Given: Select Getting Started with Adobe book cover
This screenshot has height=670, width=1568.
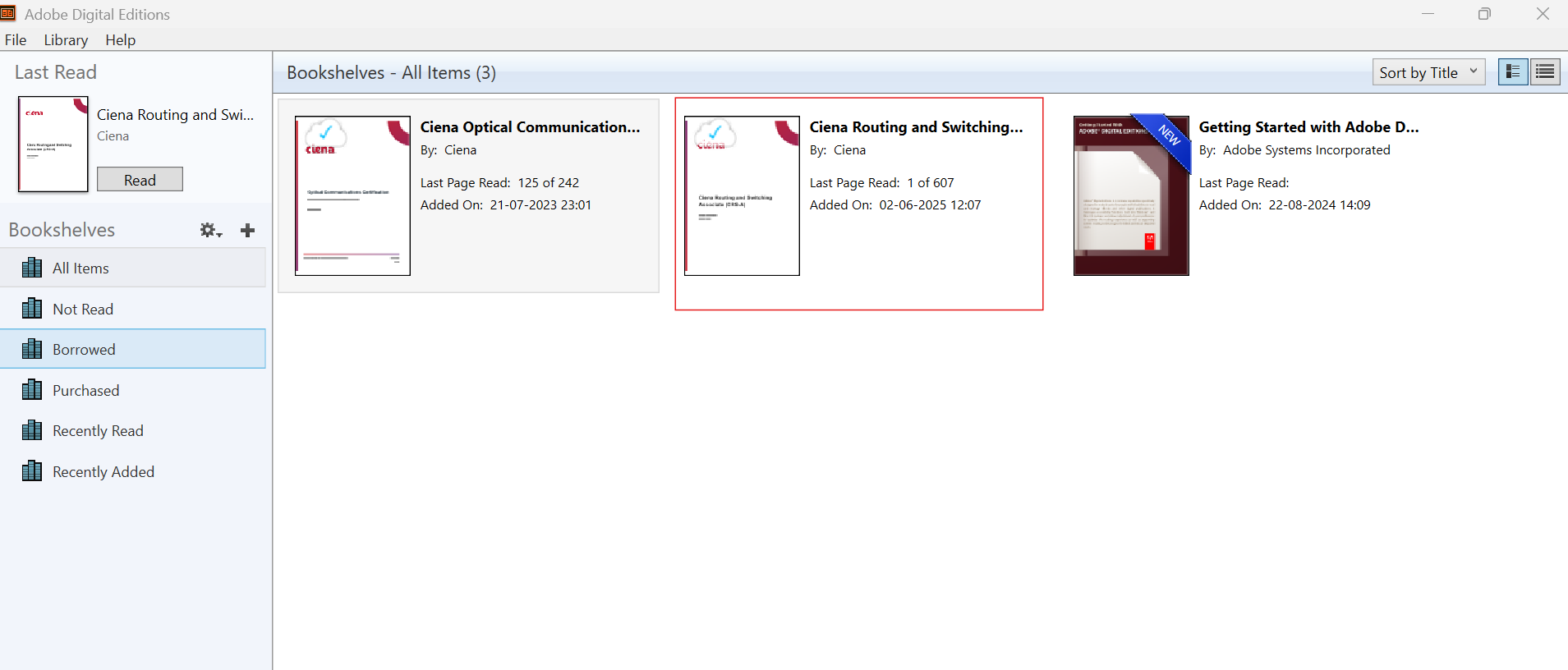Looking at the screenshot, I should tap(1131, 195).
